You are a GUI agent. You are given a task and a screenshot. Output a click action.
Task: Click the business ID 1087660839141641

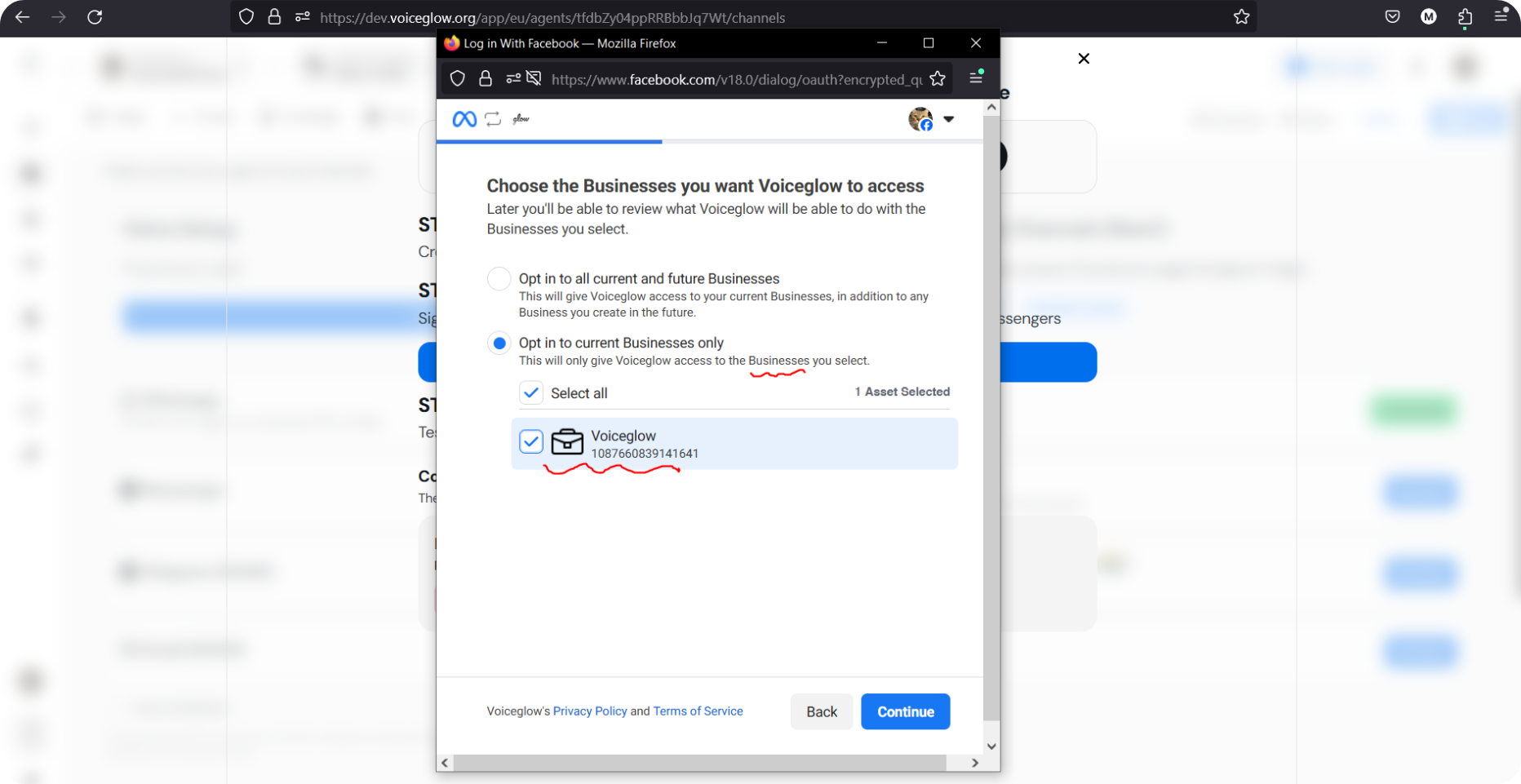coord(645,454)
